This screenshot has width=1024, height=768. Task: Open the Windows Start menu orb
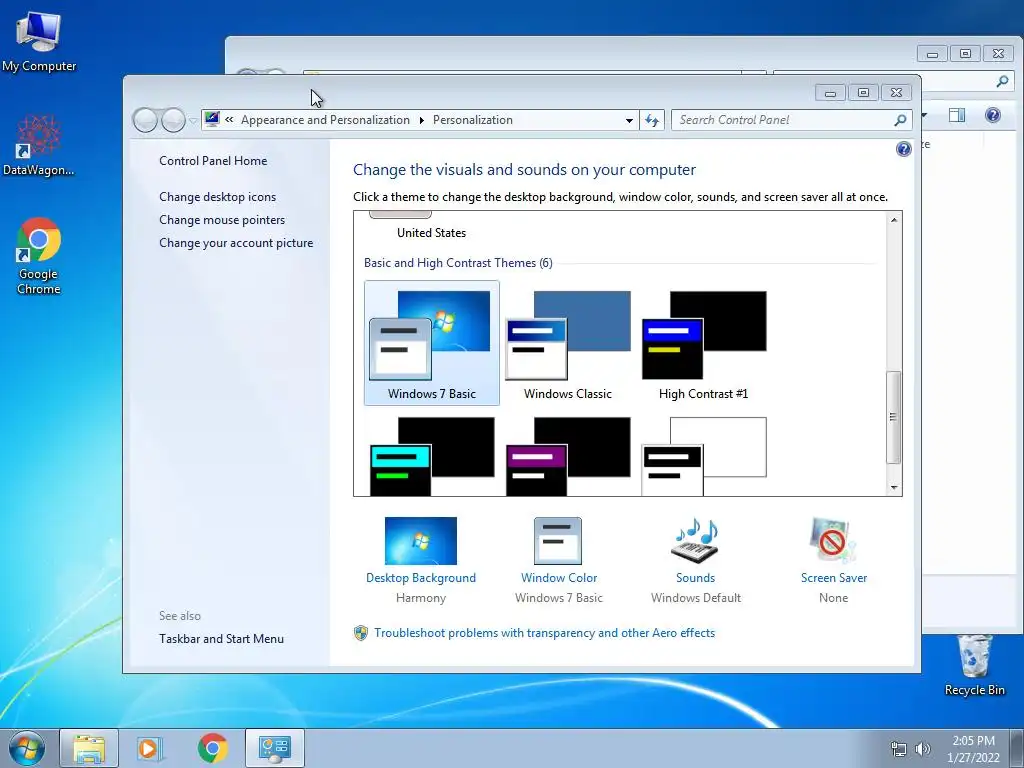click(26, 748)
